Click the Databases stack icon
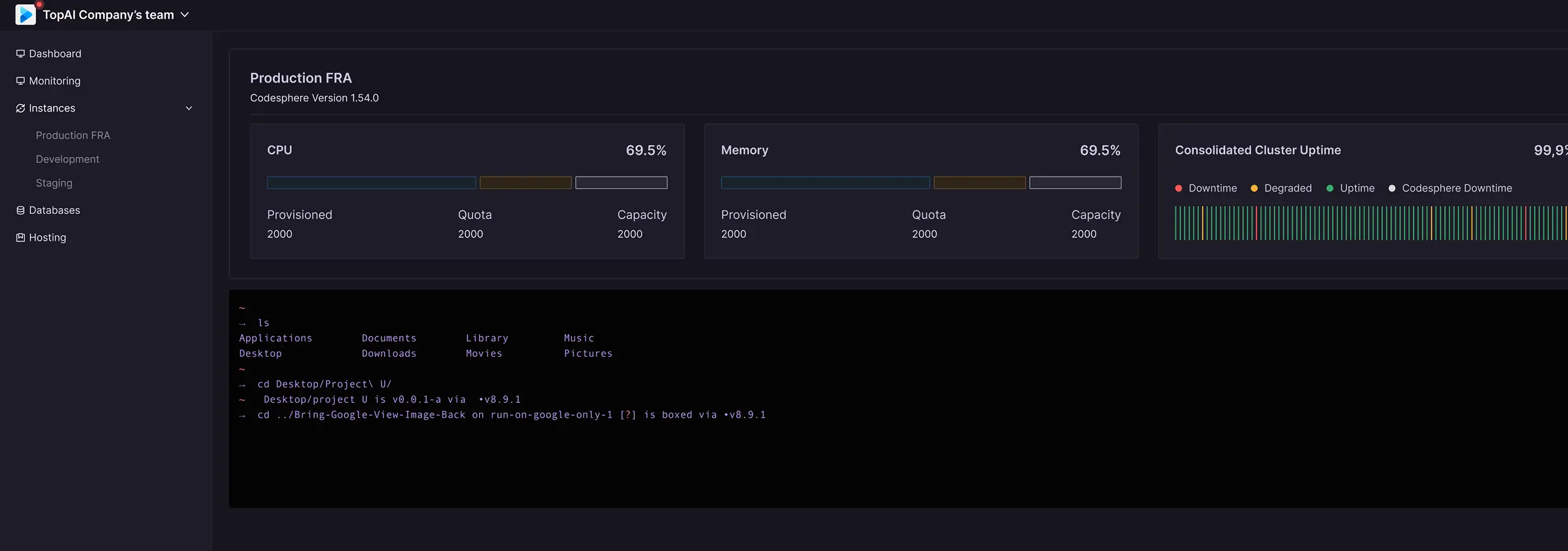 [x=20, y=211]
